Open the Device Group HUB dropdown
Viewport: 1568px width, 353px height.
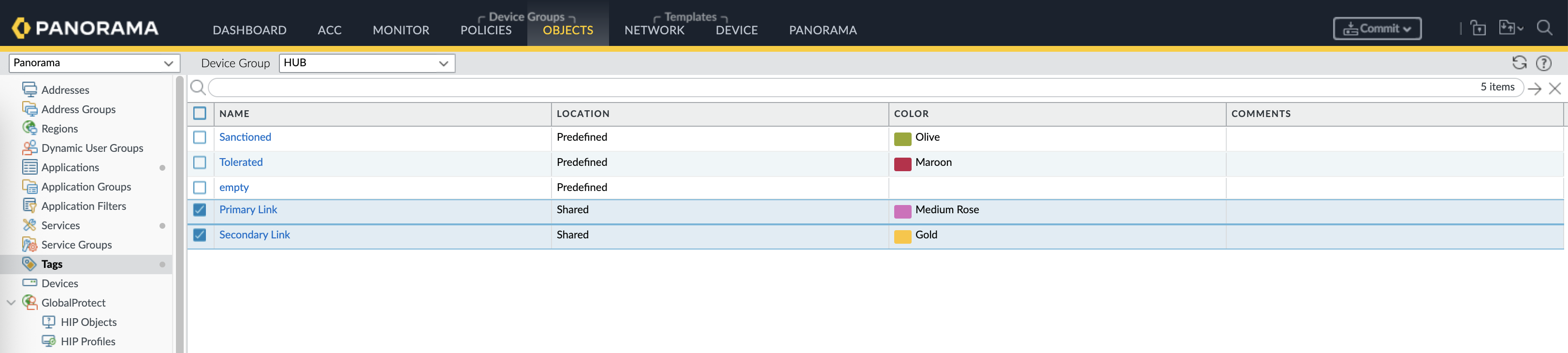(x=366, y=63)
